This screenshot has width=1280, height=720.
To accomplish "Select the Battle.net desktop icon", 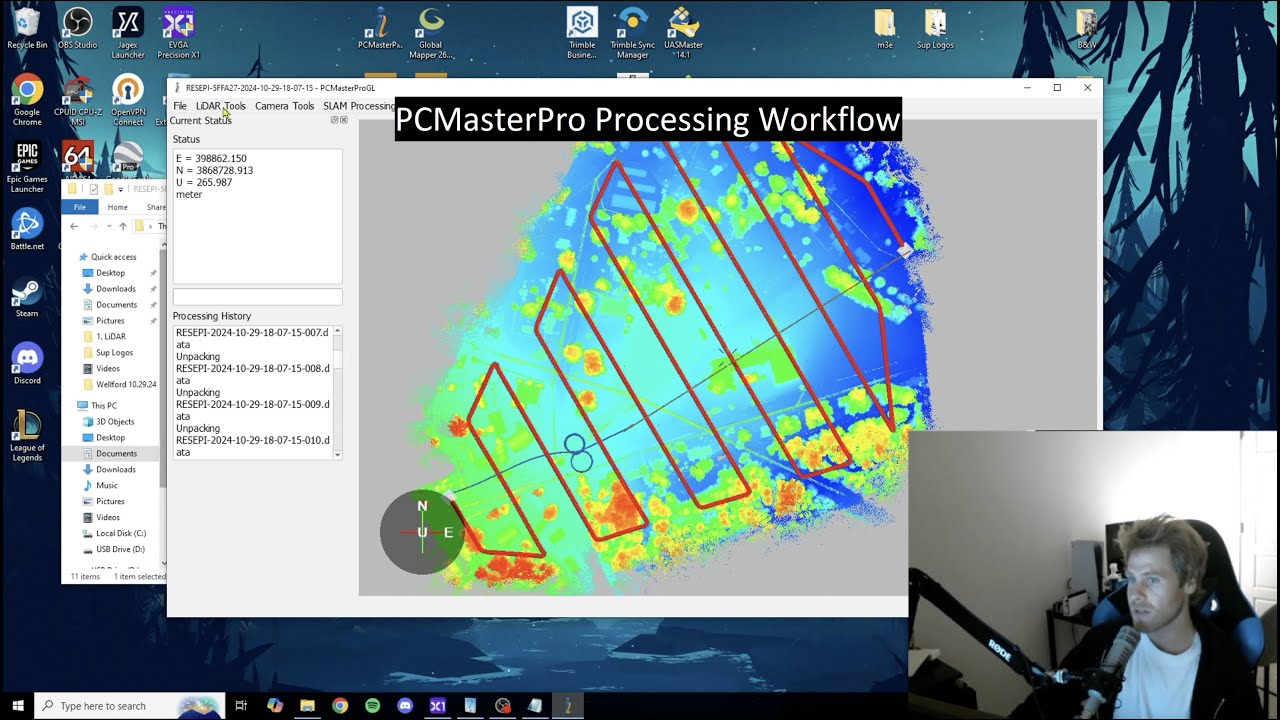I will coord(27,229).
